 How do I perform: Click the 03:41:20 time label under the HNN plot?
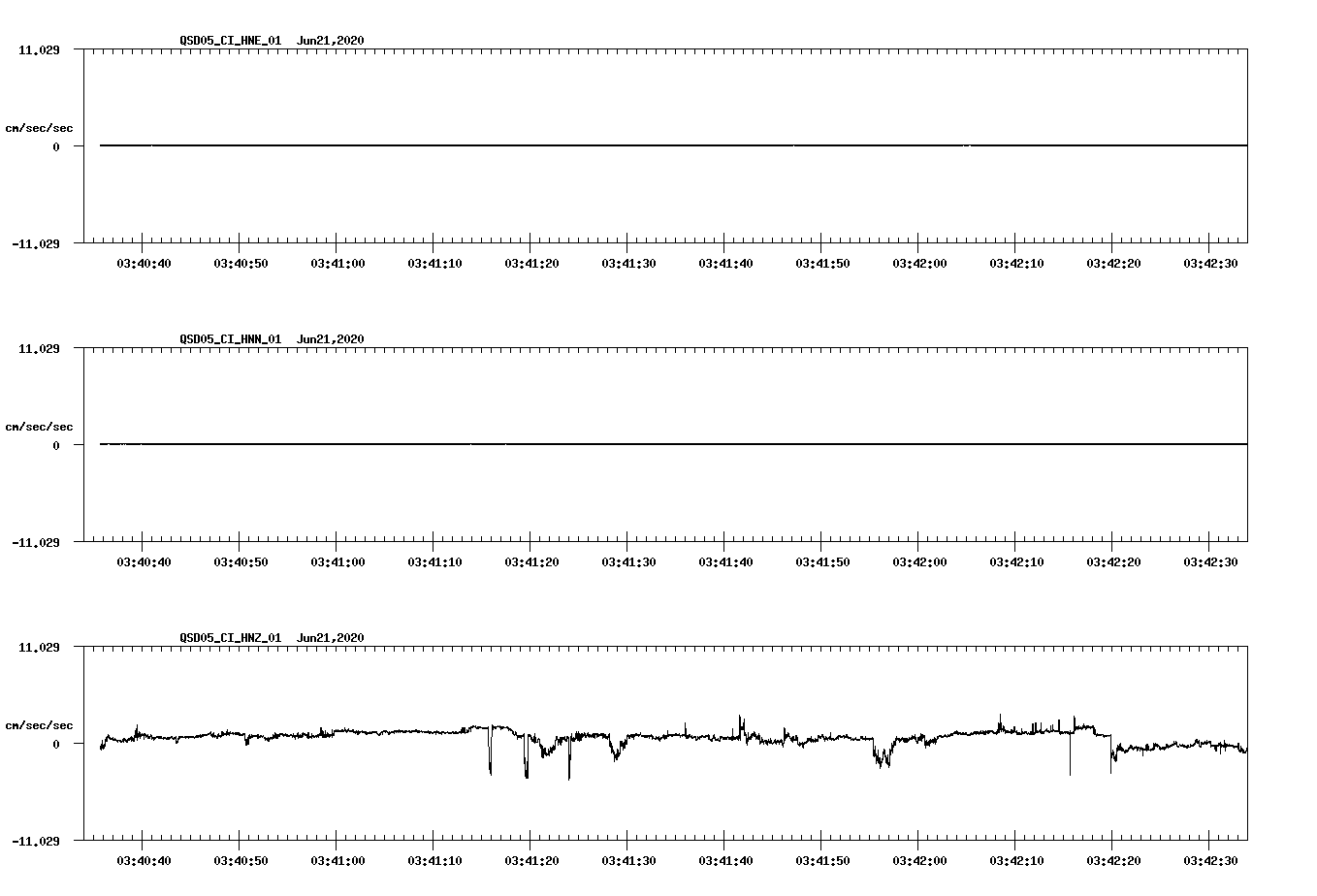coord(531,562)
